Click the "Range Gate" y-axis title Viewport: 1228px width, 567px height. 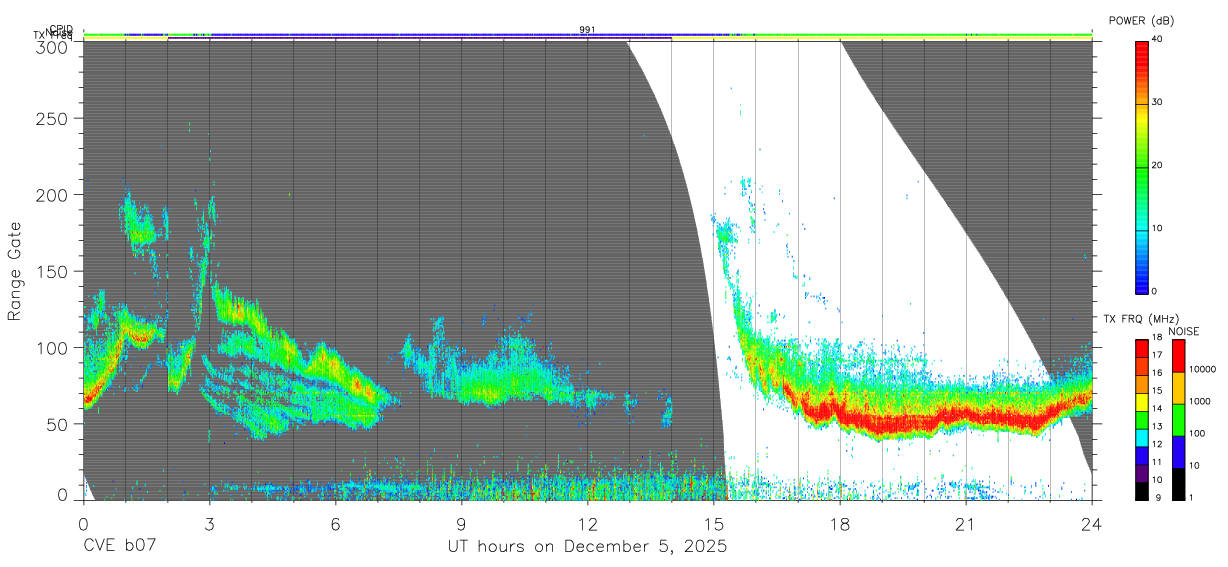pos(15,272)
